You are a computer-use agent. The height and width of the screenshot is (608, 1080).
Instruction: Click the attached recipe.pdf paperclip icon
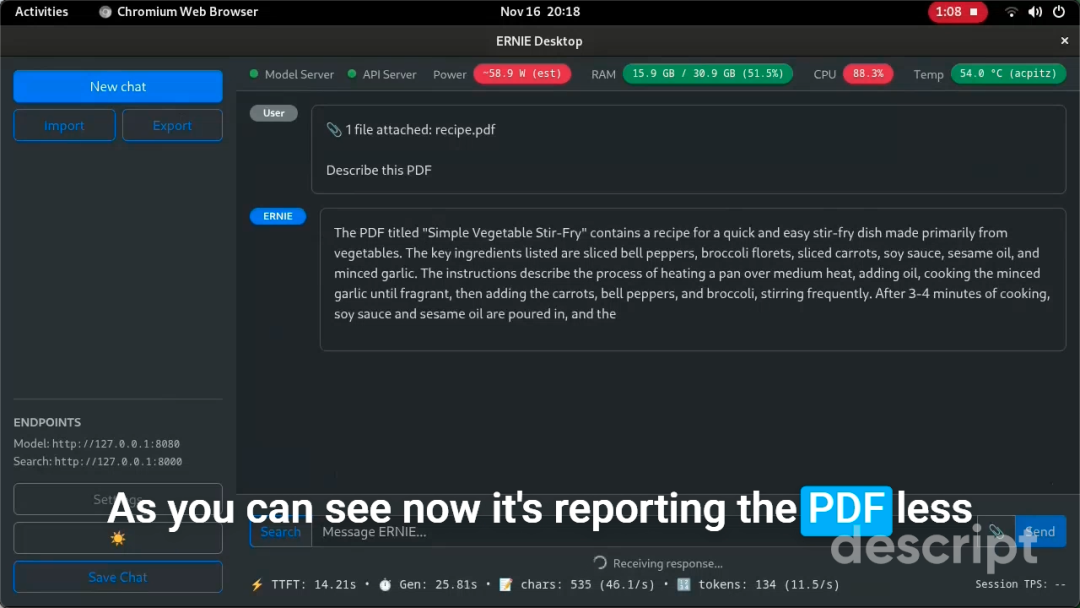click(x=333, y=129)
